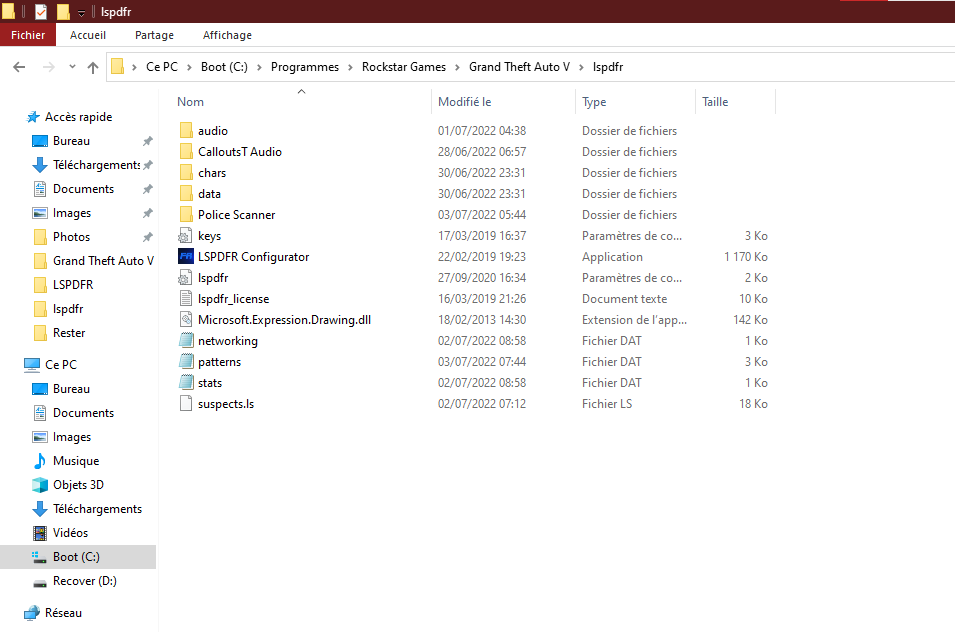Click the forward navigation arrow

(x=49, y=67)
